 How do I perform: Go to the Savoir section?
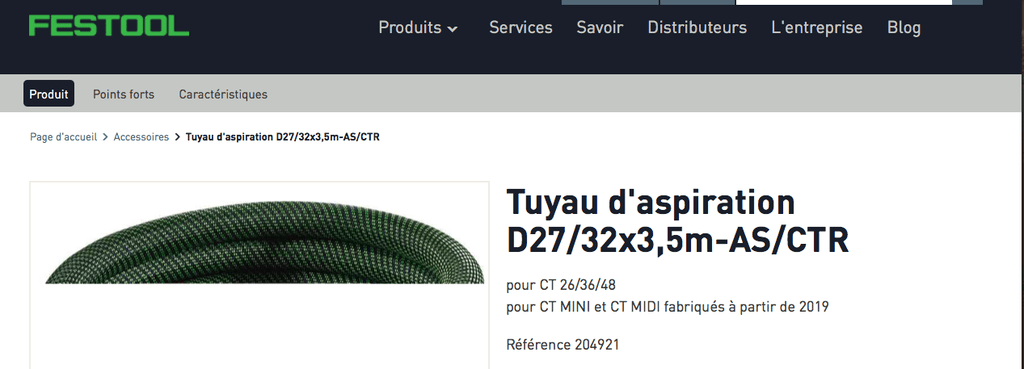600,27
